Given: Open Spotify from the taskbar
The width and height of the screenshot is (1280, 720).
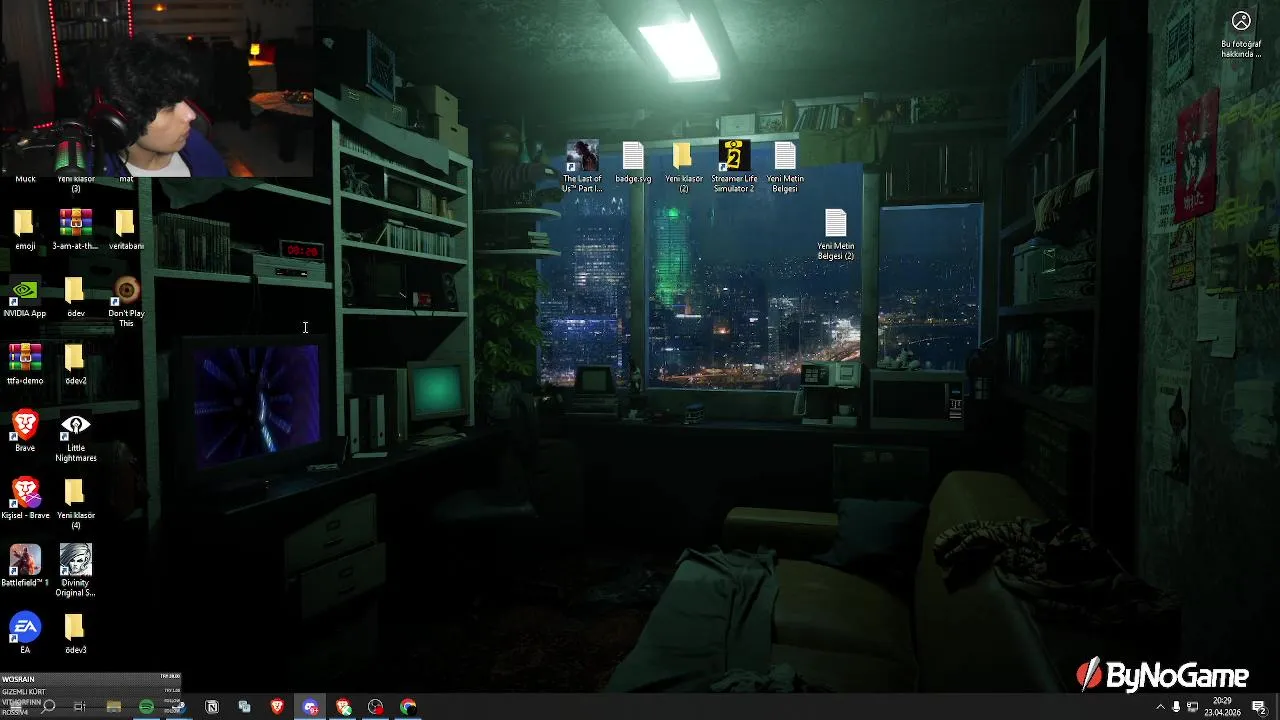Looking at the screenshot, I should pyautogui.click(x=146, y=706).
